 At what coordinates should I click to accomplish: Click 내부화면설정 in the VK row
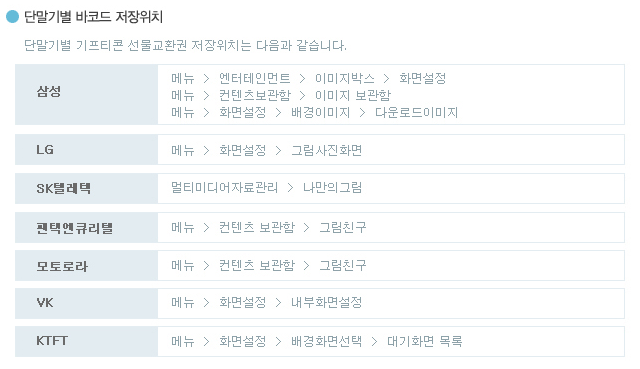[327, 302]
